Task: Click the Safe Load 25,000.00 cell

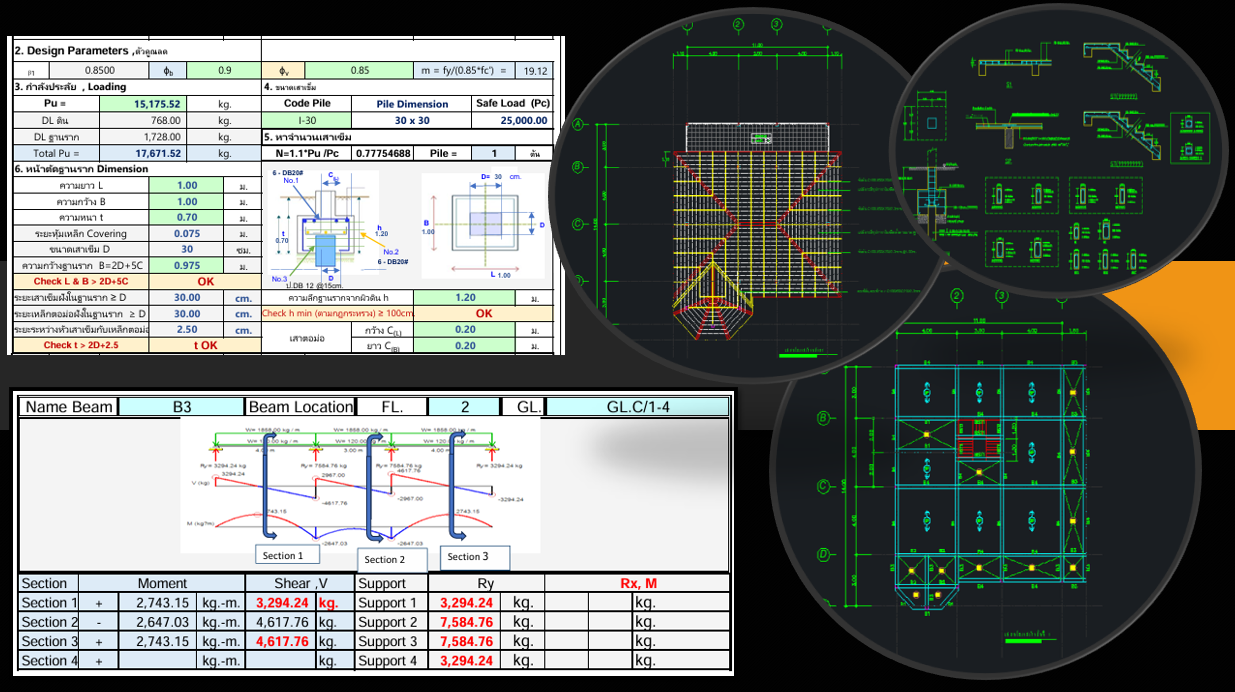Action: tap(513, 120)
